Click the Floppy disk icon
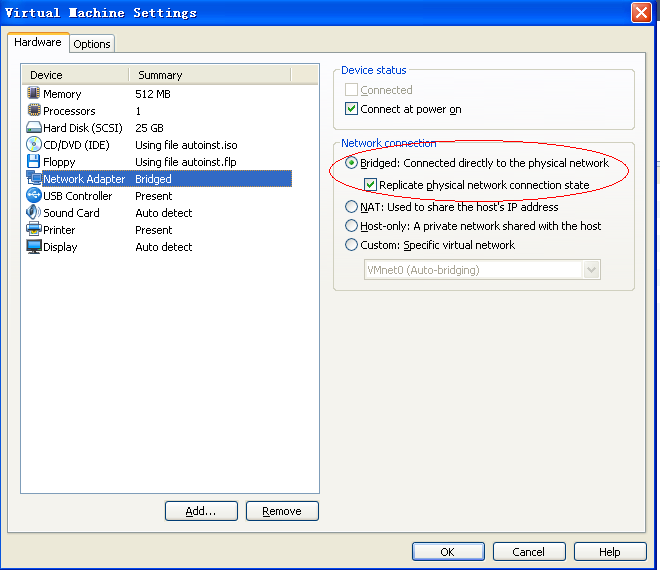Image resolution: width=660 pixels, height=570 pixels. [x=34, y=161]
